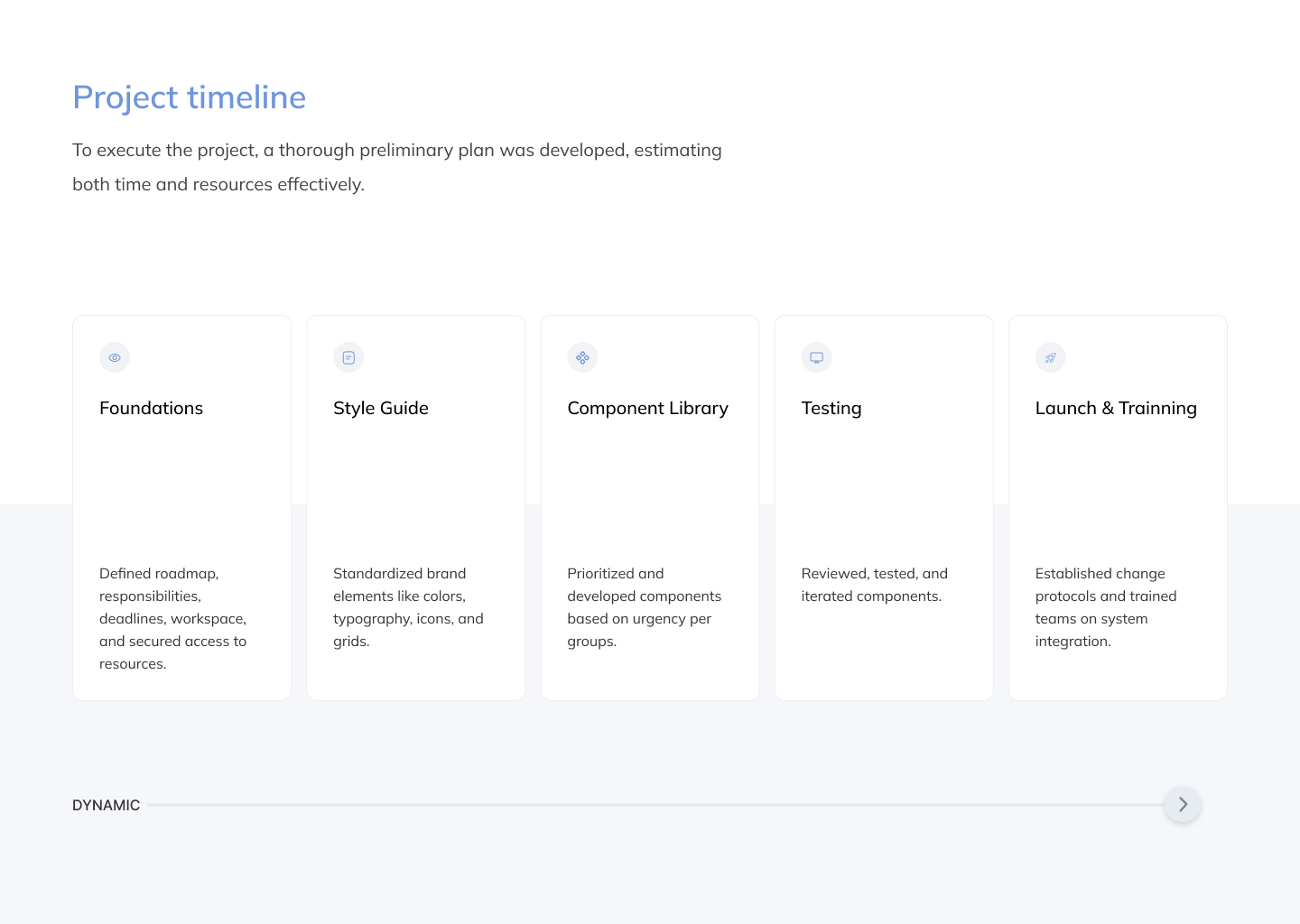The width and height of the screenshot is (1300, 924).
Task: Click the monitor icon above Testing
Action: 816,357
